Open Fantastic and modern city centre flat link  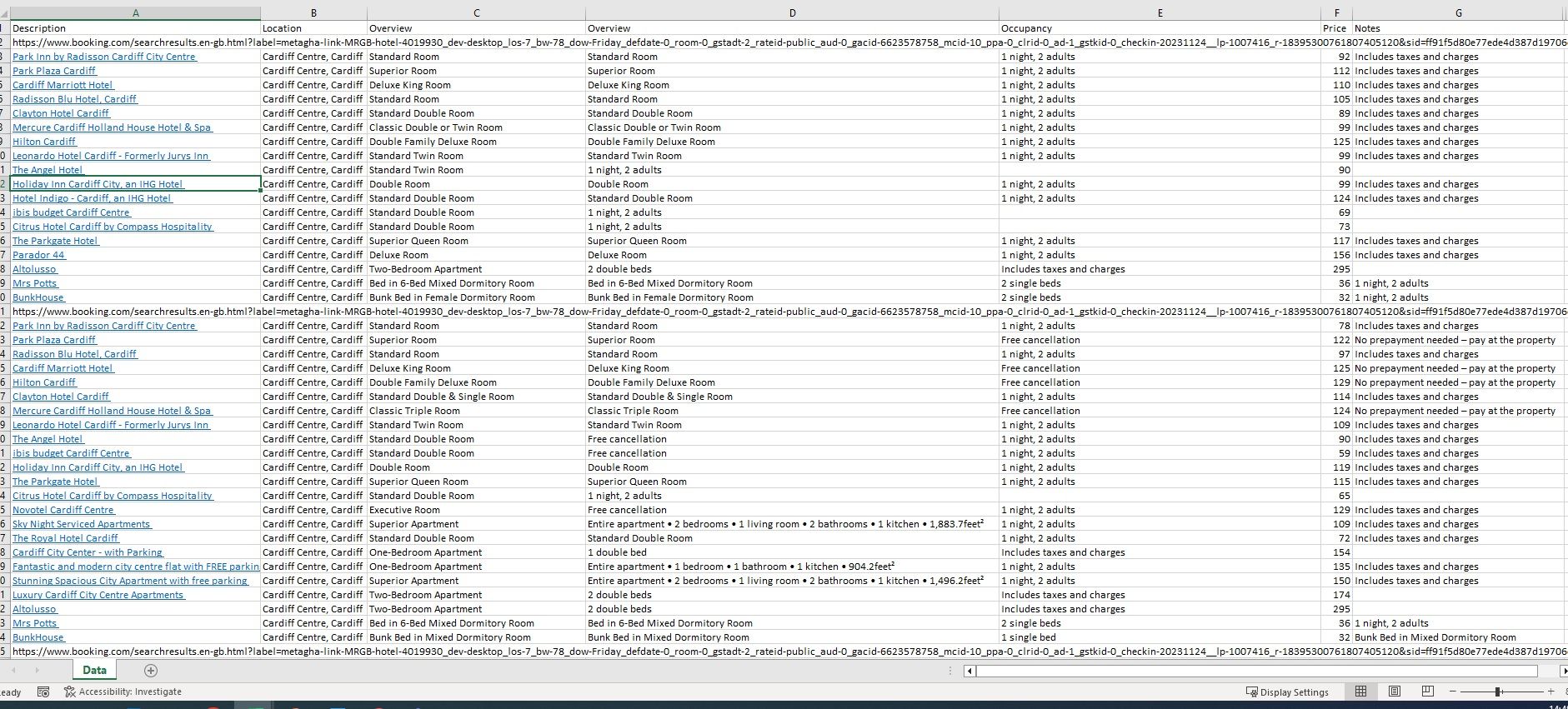pos(136,567)
